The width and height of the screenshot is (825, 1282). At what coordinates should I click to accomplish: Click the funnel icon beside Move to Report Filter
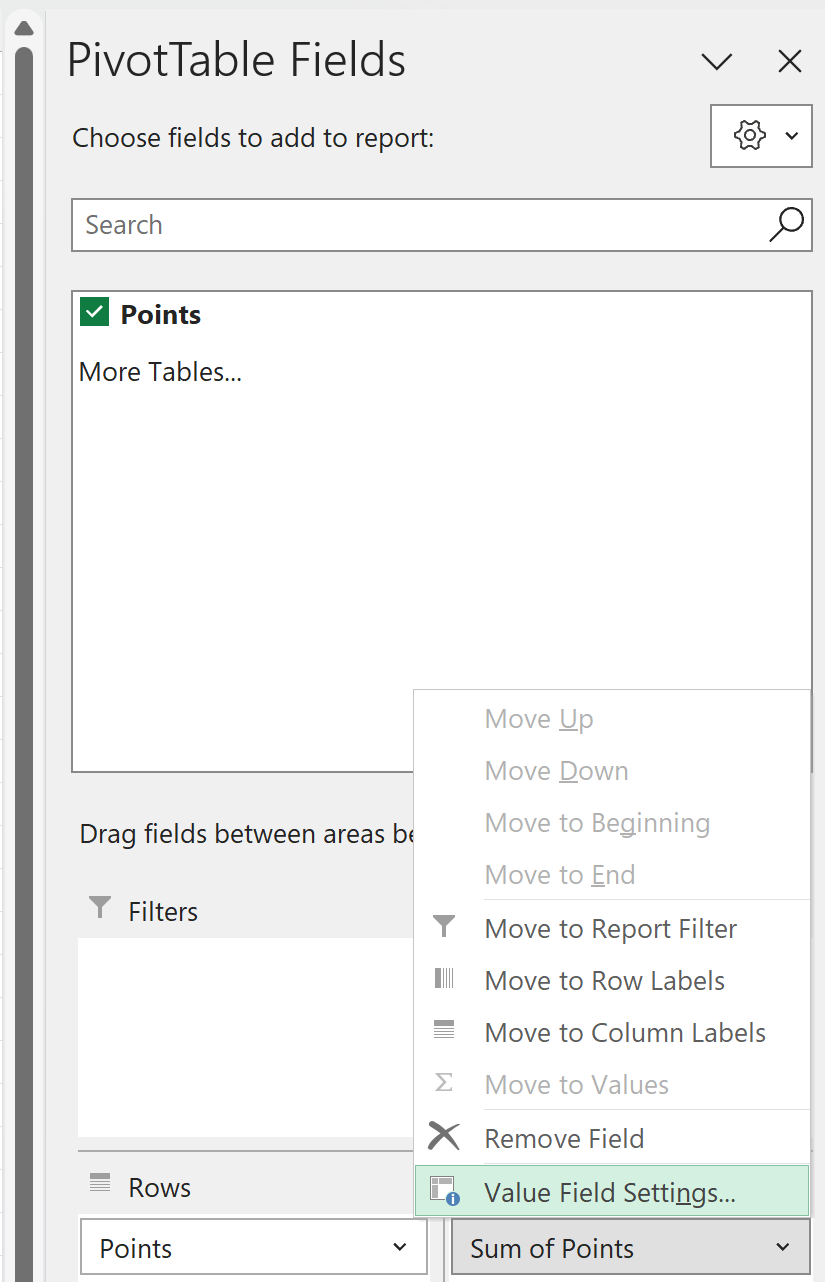coord(444,927)
